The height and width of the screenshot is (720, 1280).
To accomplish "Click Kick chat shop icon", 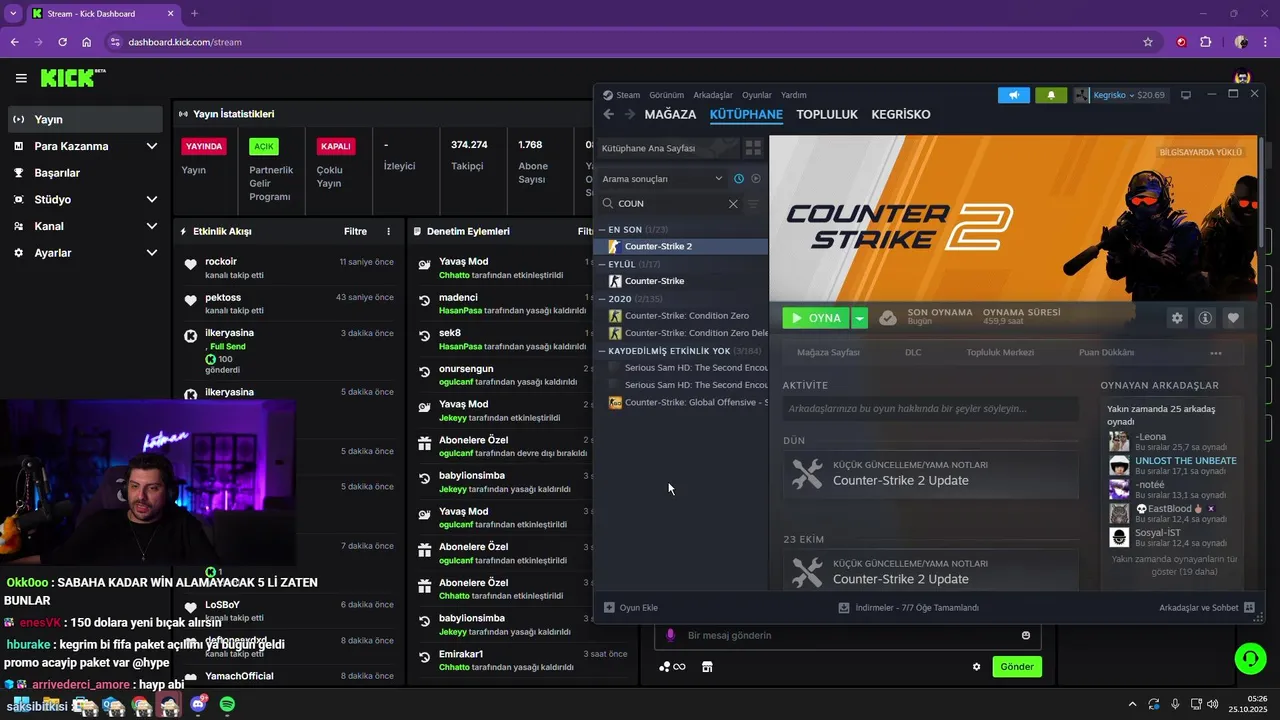I will (x=707, y=667).
